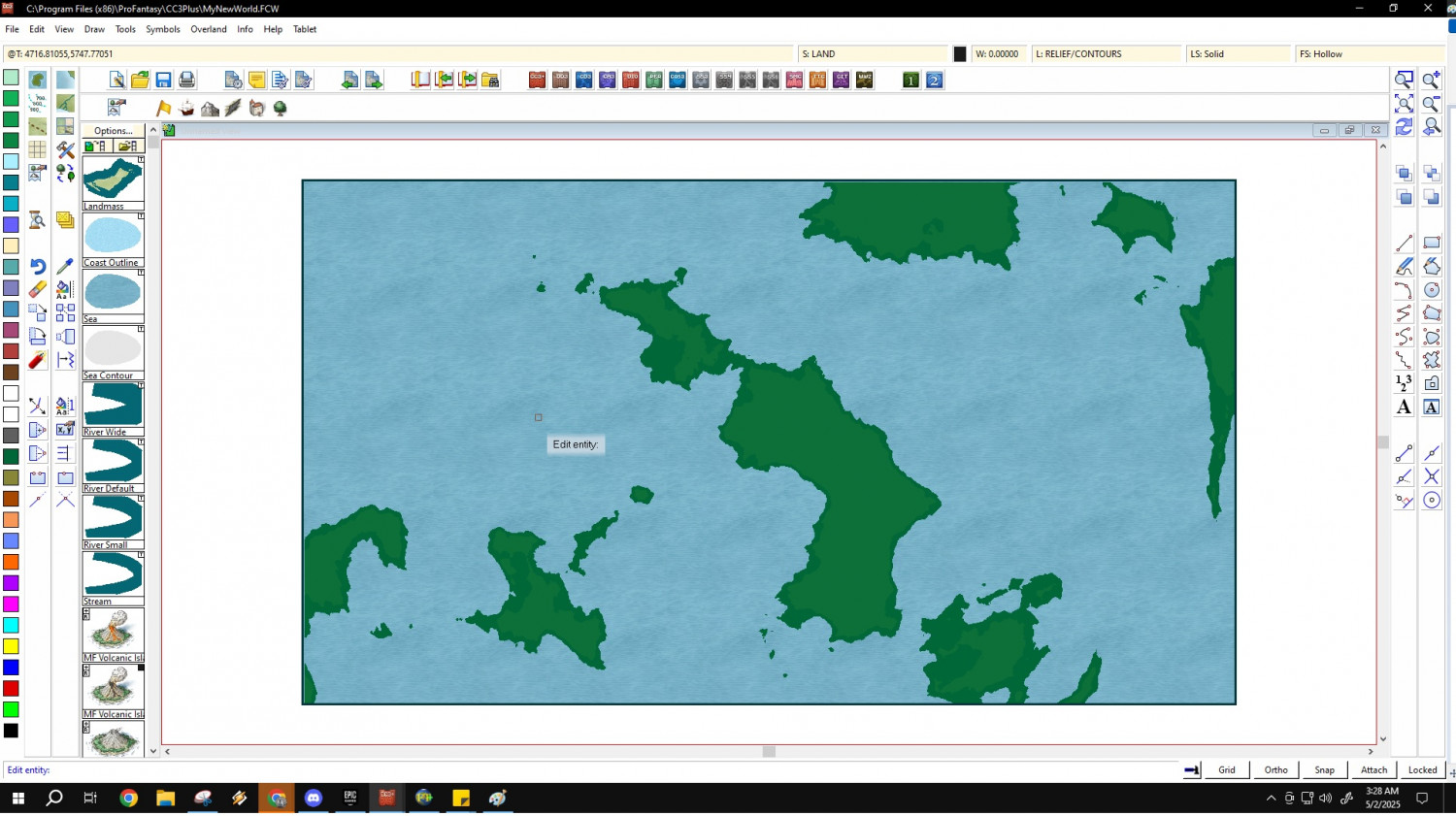Select the Landmass drawing tool thumbnail
Screen dimensions: 1456x816
[x=113, y=180]
